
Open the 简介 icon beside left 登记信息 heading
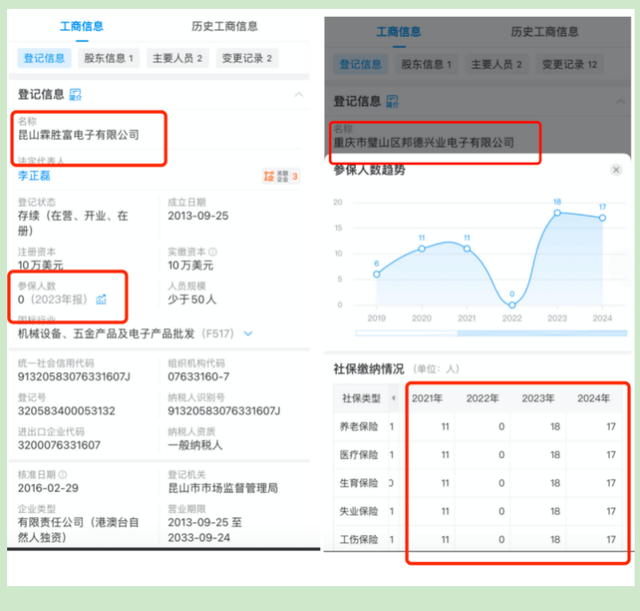point(76,94)
